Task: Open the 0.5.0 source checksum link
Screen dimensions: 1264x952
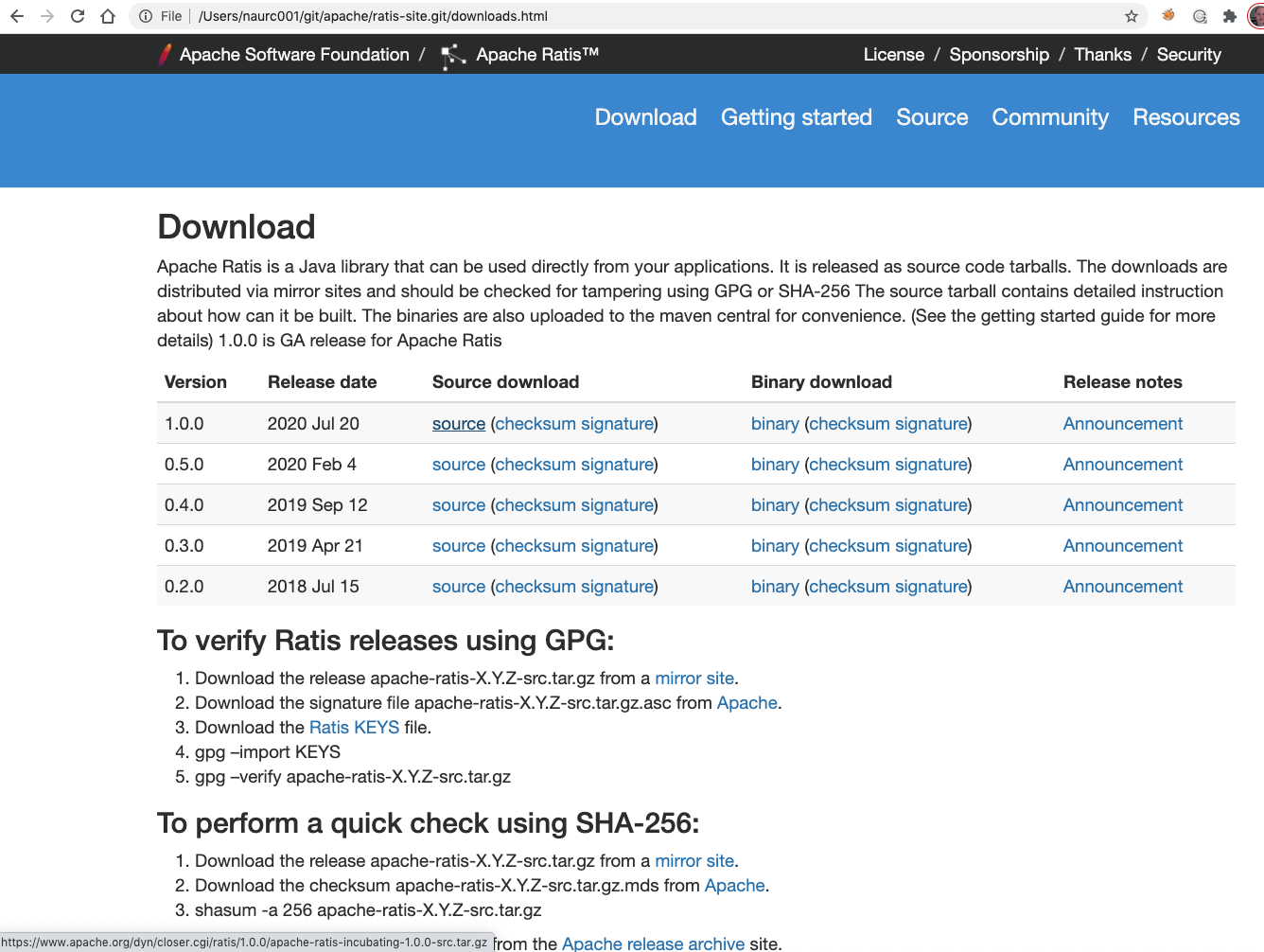Action: [535, 465]
